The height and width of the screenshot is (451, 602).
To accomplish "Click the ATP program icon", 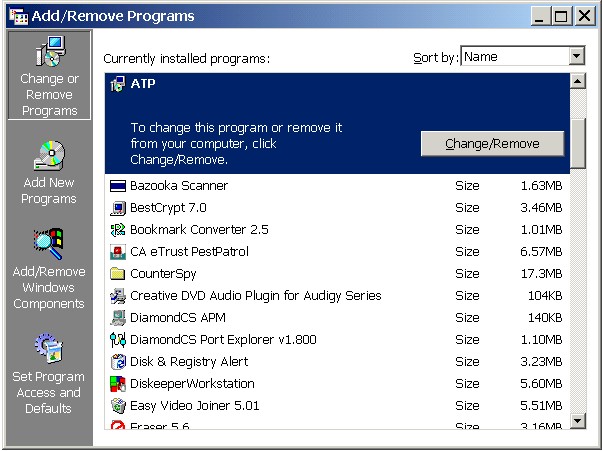I will tap(117, 84).
